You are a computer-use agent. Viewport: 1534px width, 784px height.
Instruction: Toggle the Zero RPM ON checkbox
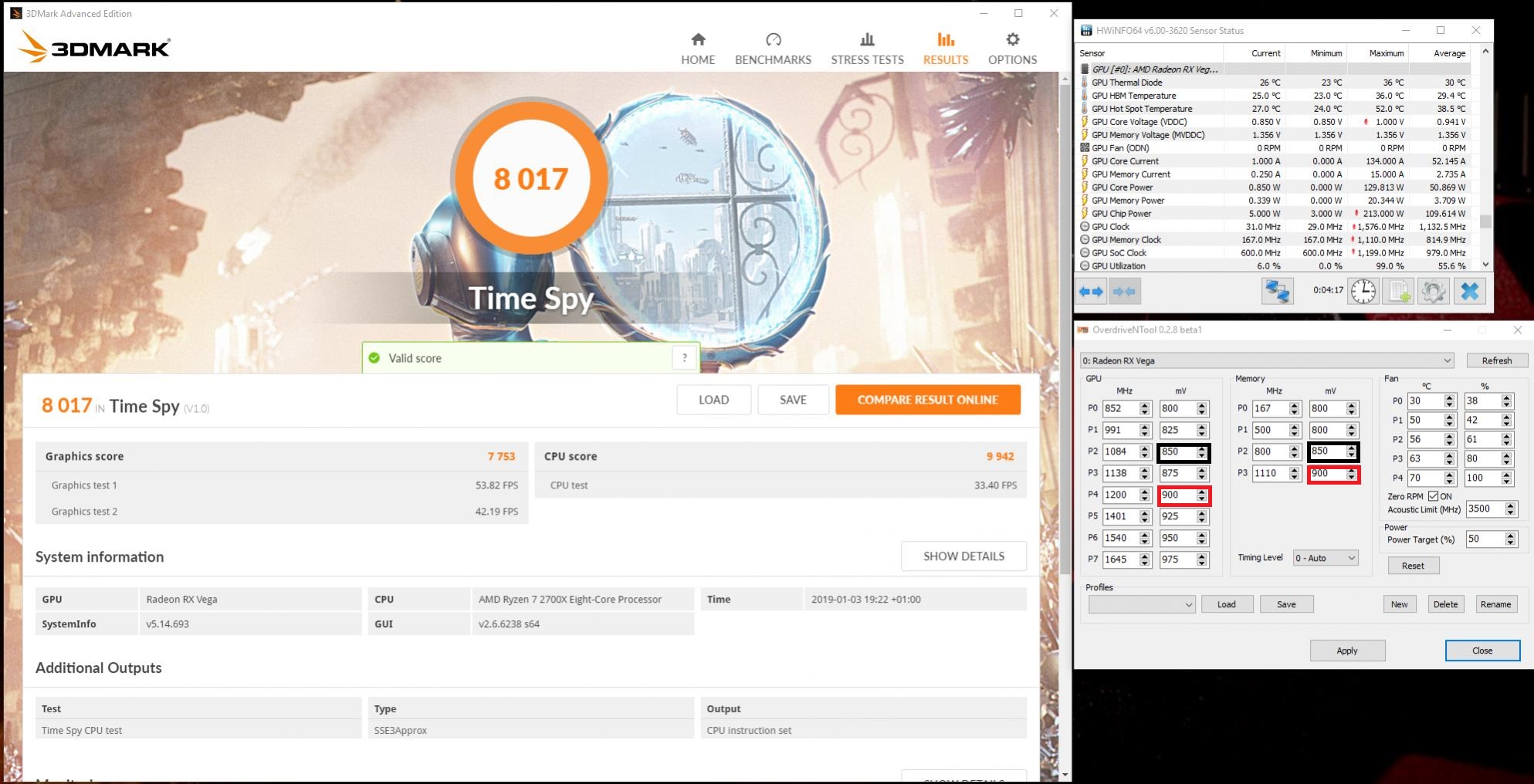point(1433,496)
